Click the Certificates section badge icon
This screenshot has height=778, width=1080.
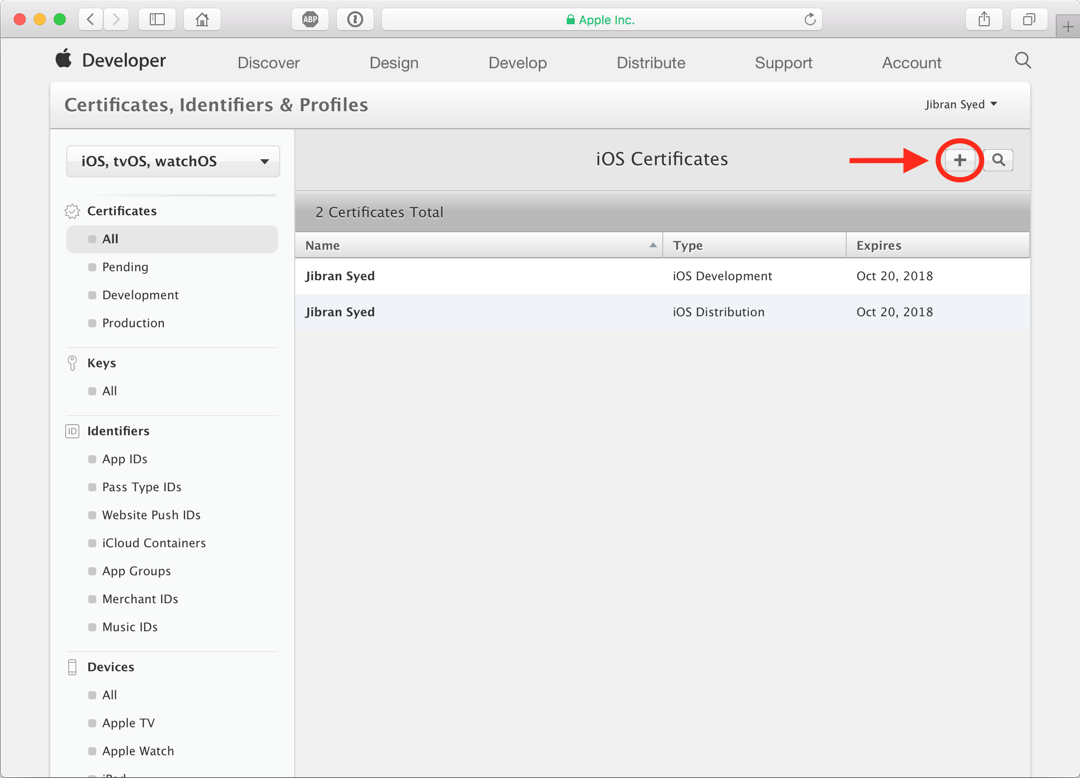(72, 211)
